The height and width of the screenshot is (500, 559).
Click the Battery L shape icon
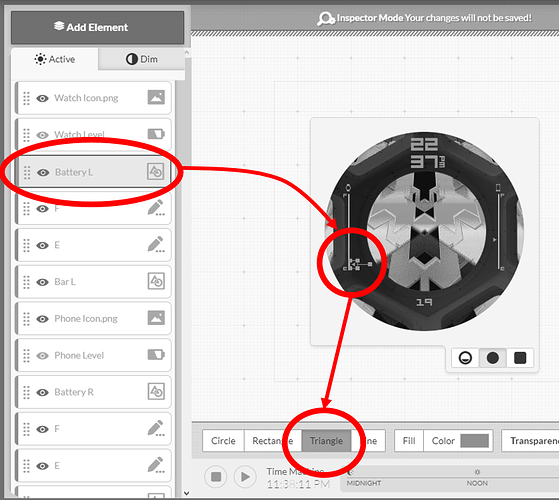click(x=156, y=172)
